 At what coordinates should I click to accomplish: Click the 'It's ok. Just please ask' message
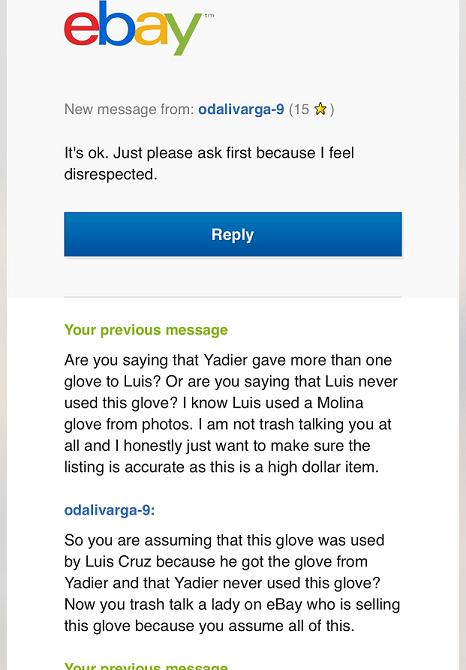209,164
